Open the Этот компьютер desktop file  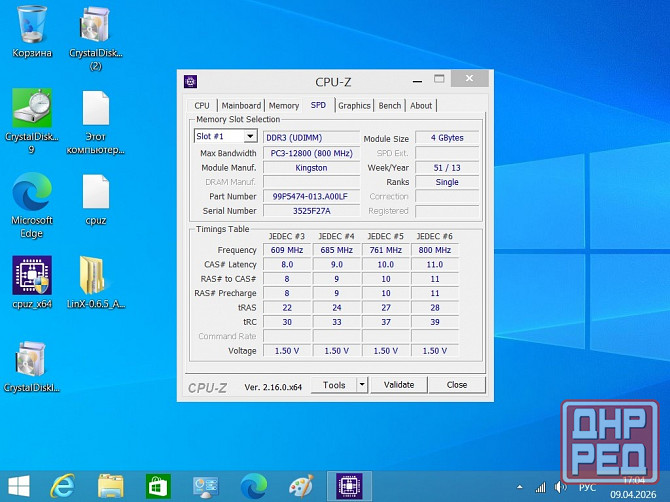coord(96,121)
